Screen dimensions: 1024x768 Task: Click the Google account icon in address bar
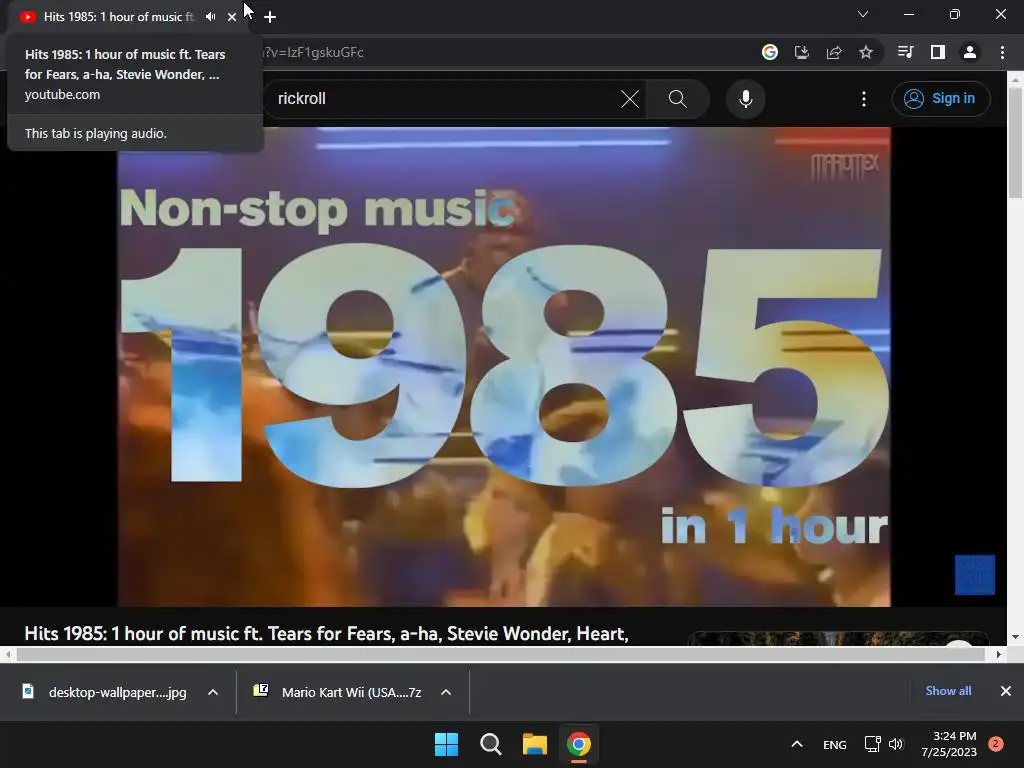(770, 52)
